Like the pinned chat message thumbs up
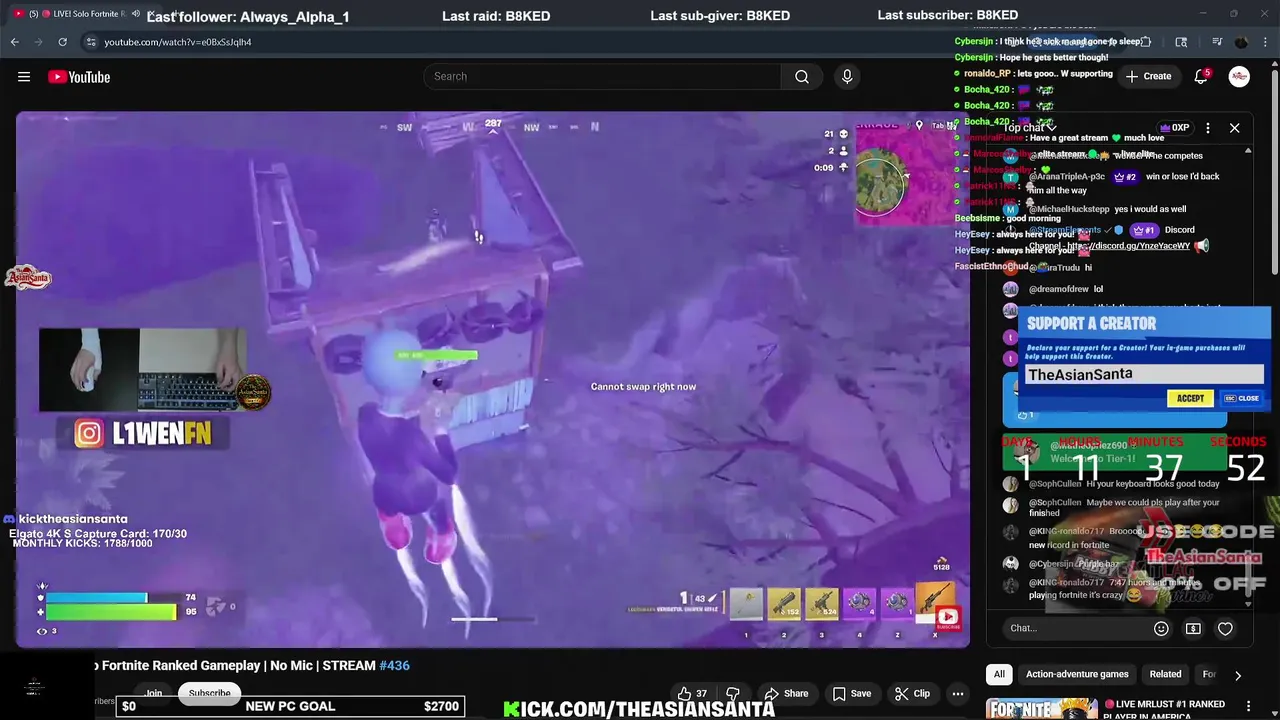 [x=1023, y=415]
